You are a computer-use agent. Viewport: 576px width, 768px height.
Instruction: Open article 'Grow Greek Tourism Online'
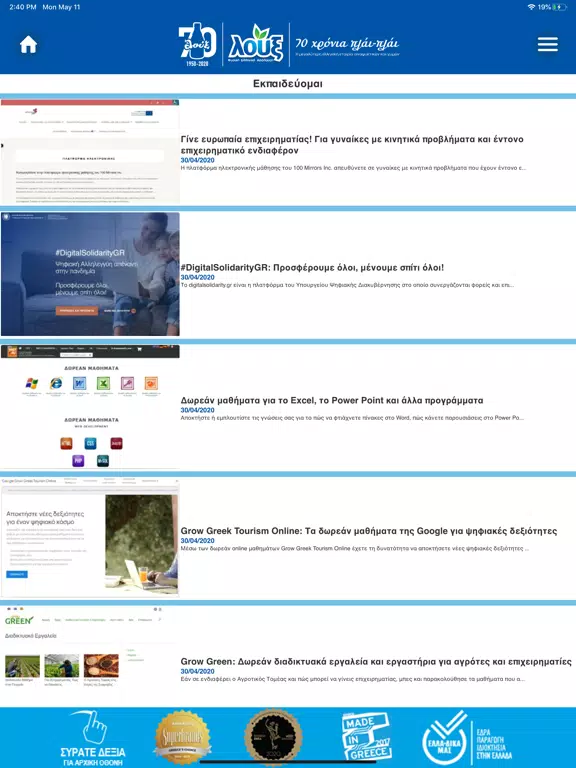coord(369,531)
